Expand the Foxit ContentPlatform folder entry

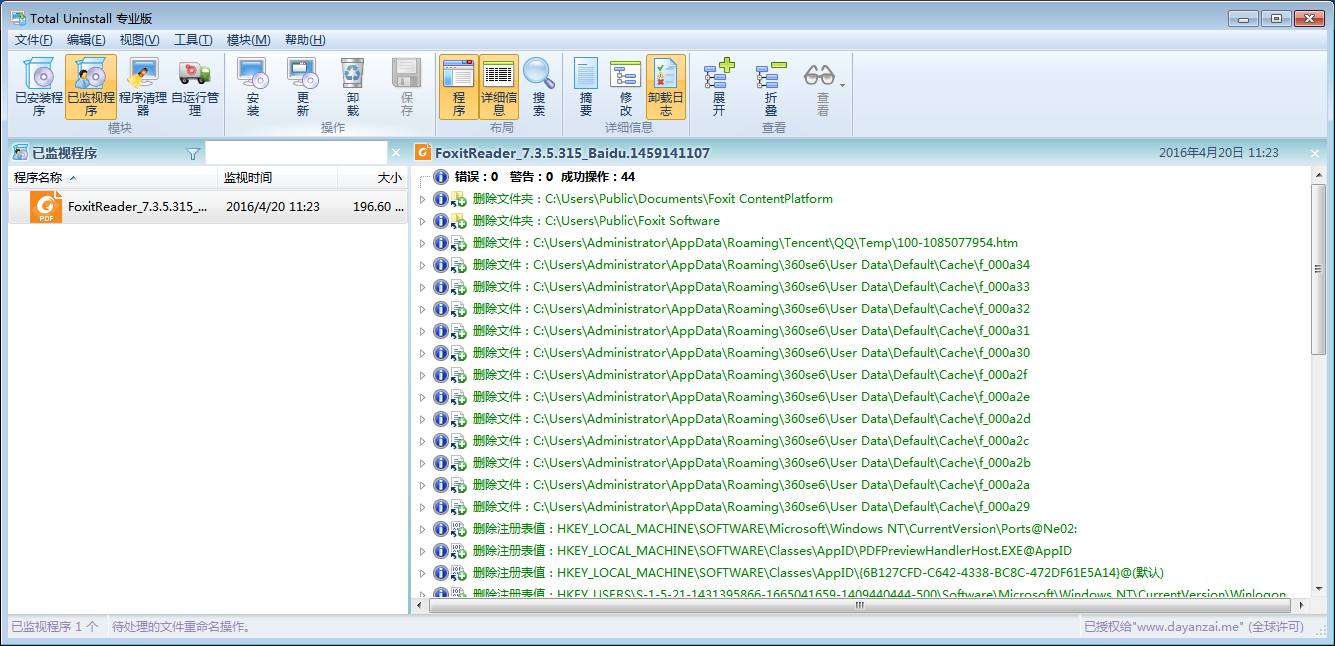422,199
